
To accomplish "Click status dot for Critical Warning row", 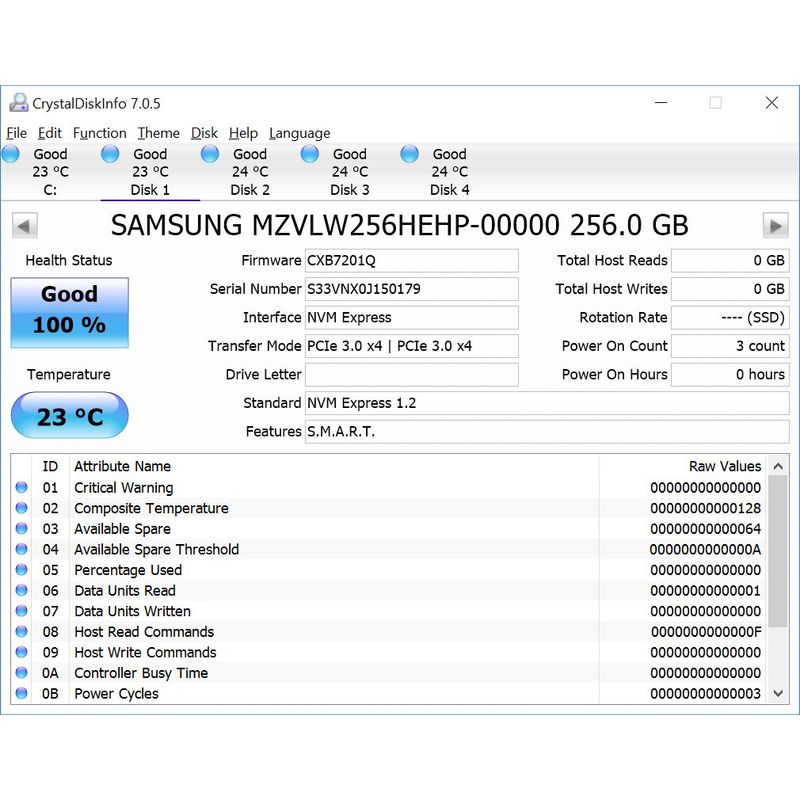I will [21, 487].
